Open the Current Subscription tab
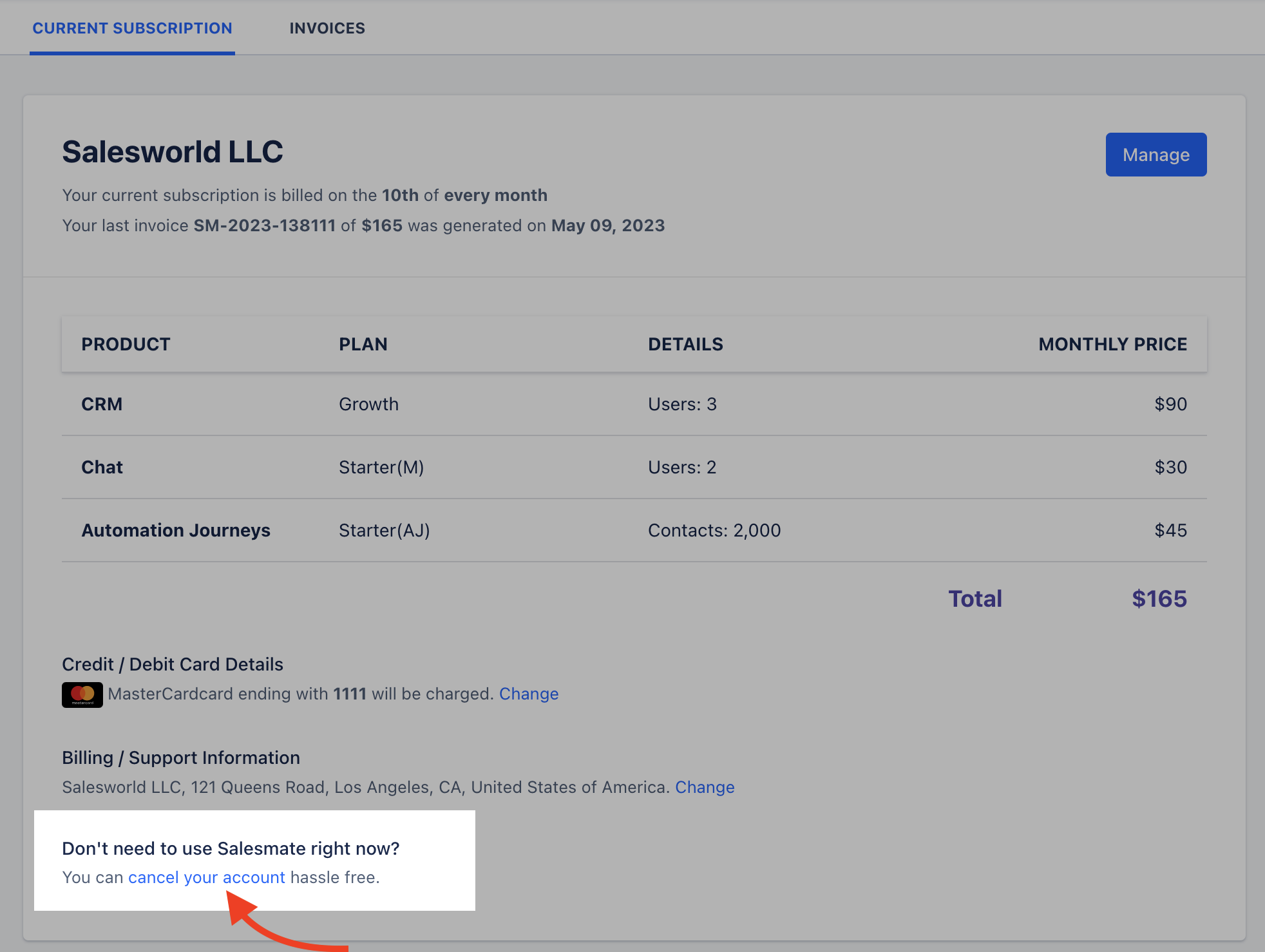Viewport: 1265px width, 952px height. [132, 28]
